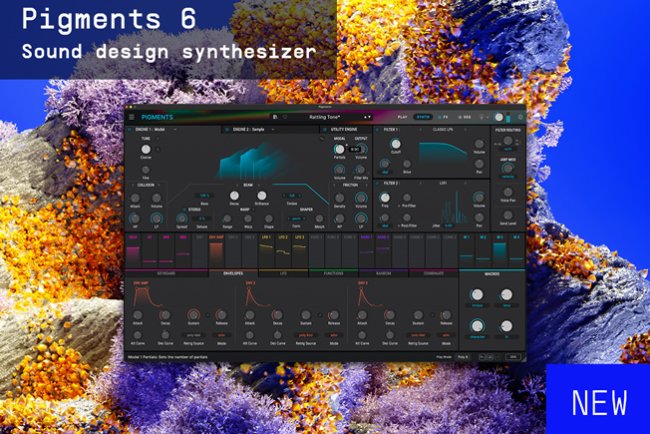The width and height of the screenshot is (650, 434).
Task: Click the Filter 1 Cutoff knob
Action: [x=396, y=144]
